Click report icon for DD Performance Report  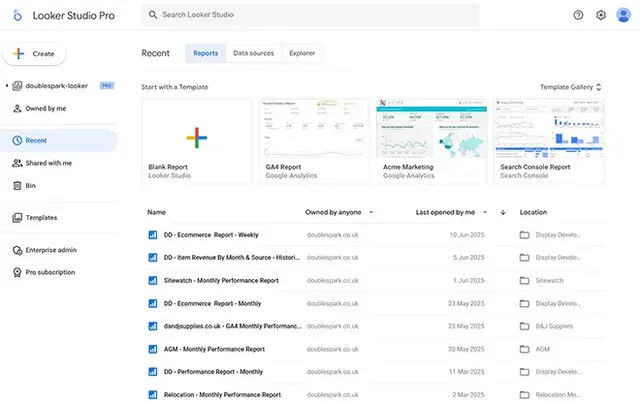(153, 372)
